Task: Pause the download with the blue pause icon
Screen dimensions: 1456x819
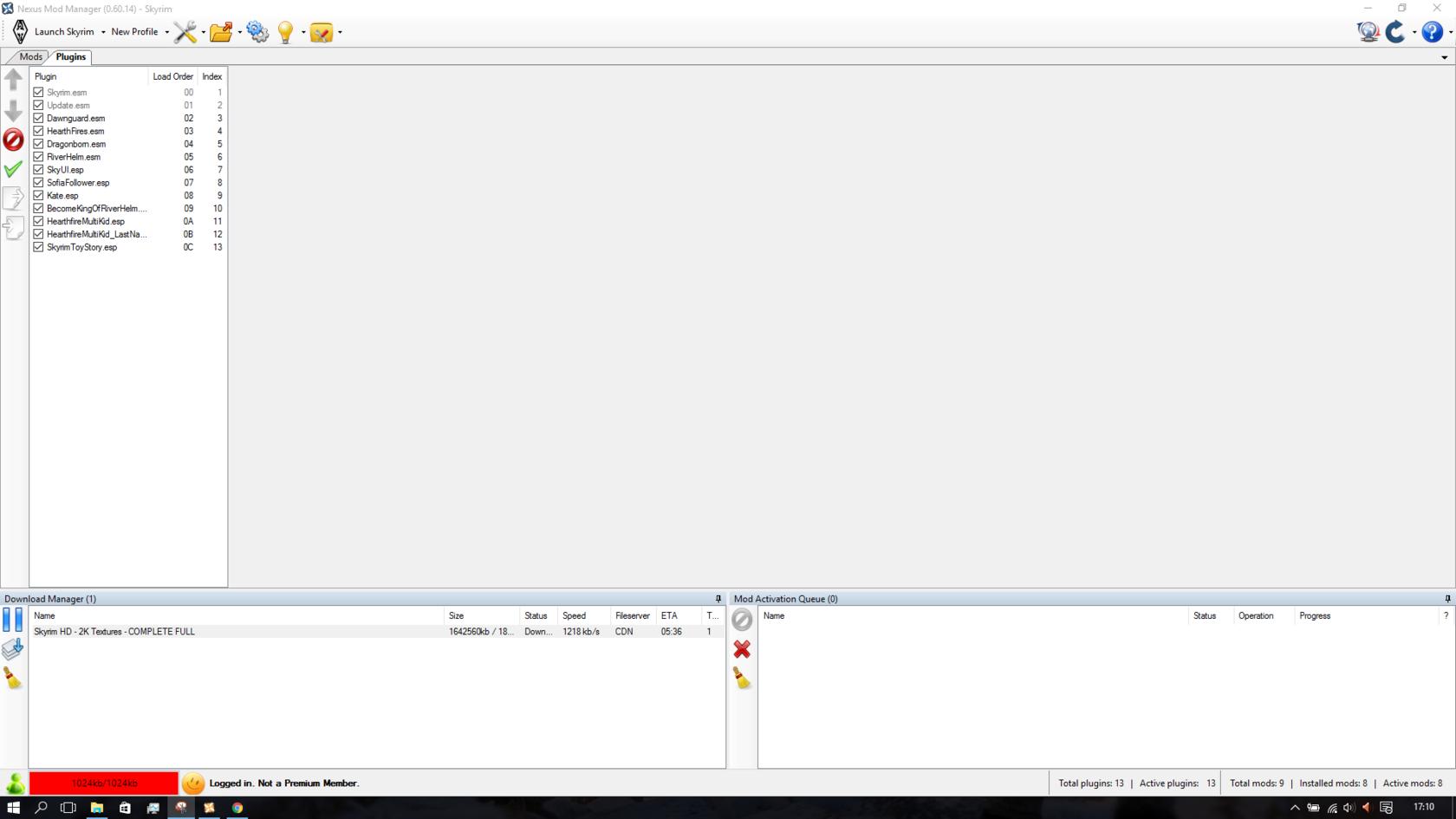Action: [x=13, y=620]
